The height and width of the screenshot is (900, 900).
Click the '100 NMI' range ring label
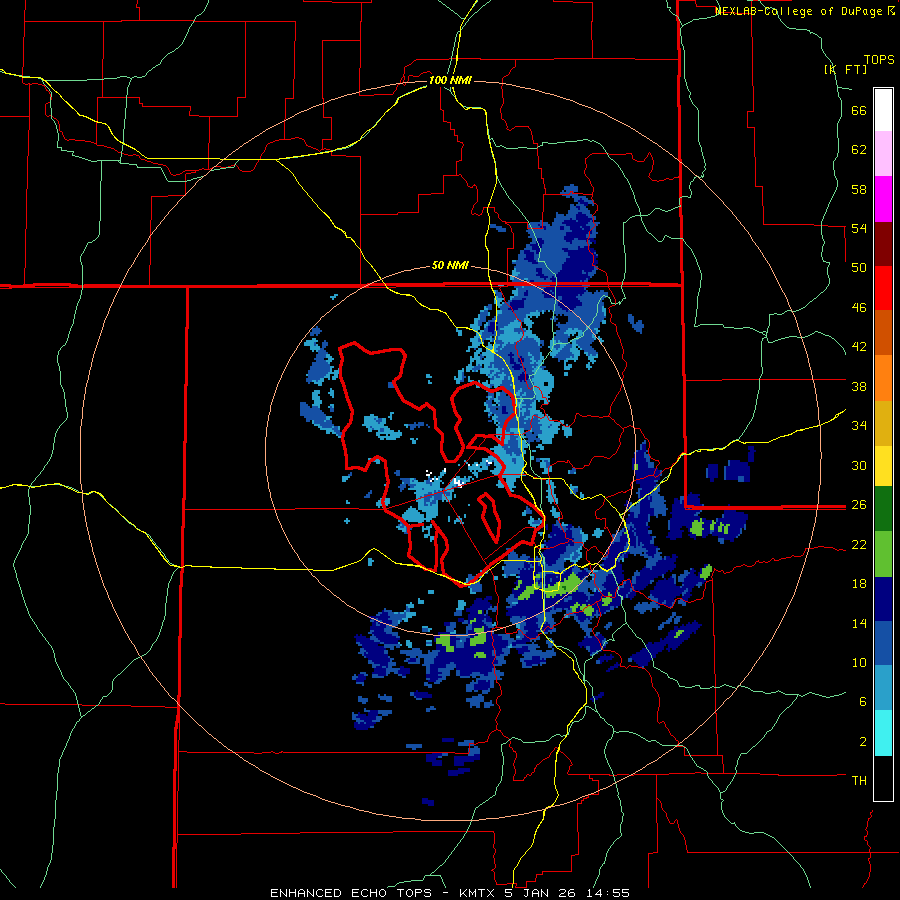pos(450,80)
